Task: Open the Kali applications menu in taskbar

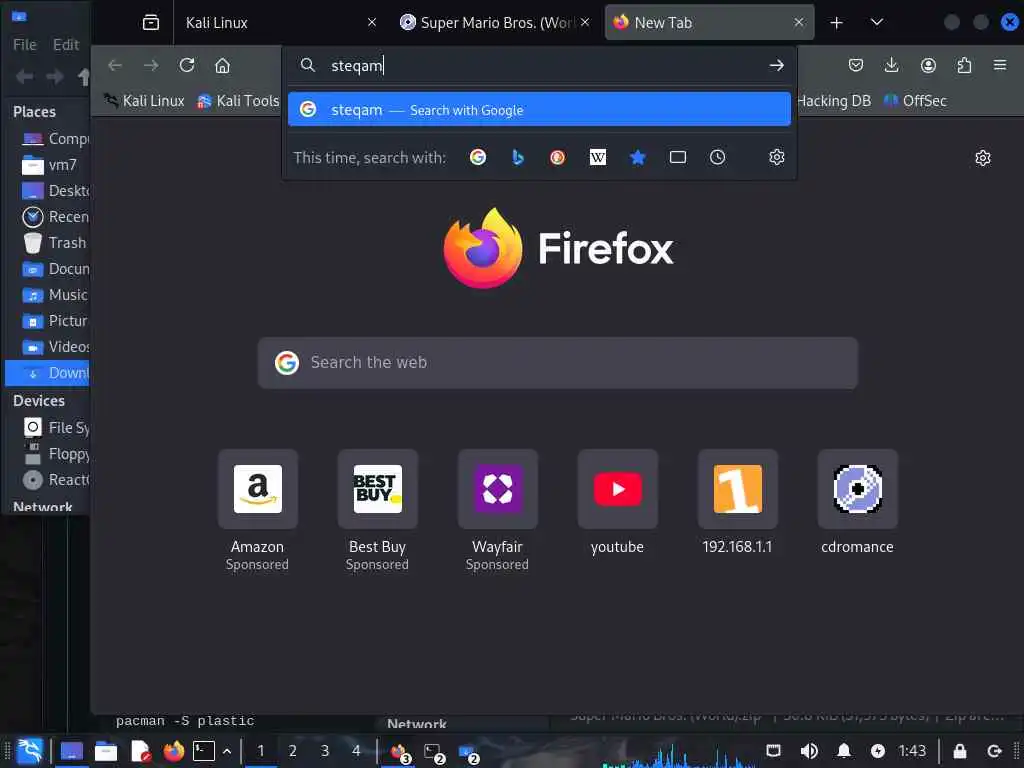Action: coord(29,751)
